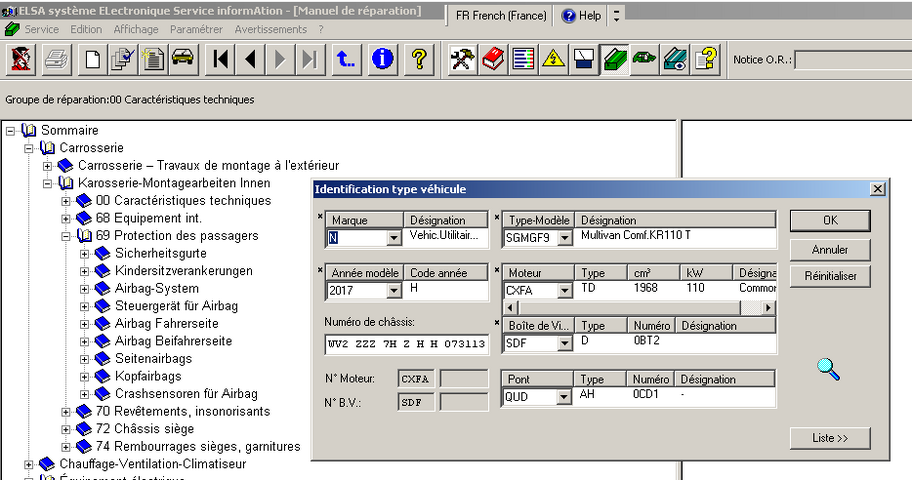Screen dimensions: 912x480
Task: Click Moteur table scroll right arrow
Action: click(768, 308)
